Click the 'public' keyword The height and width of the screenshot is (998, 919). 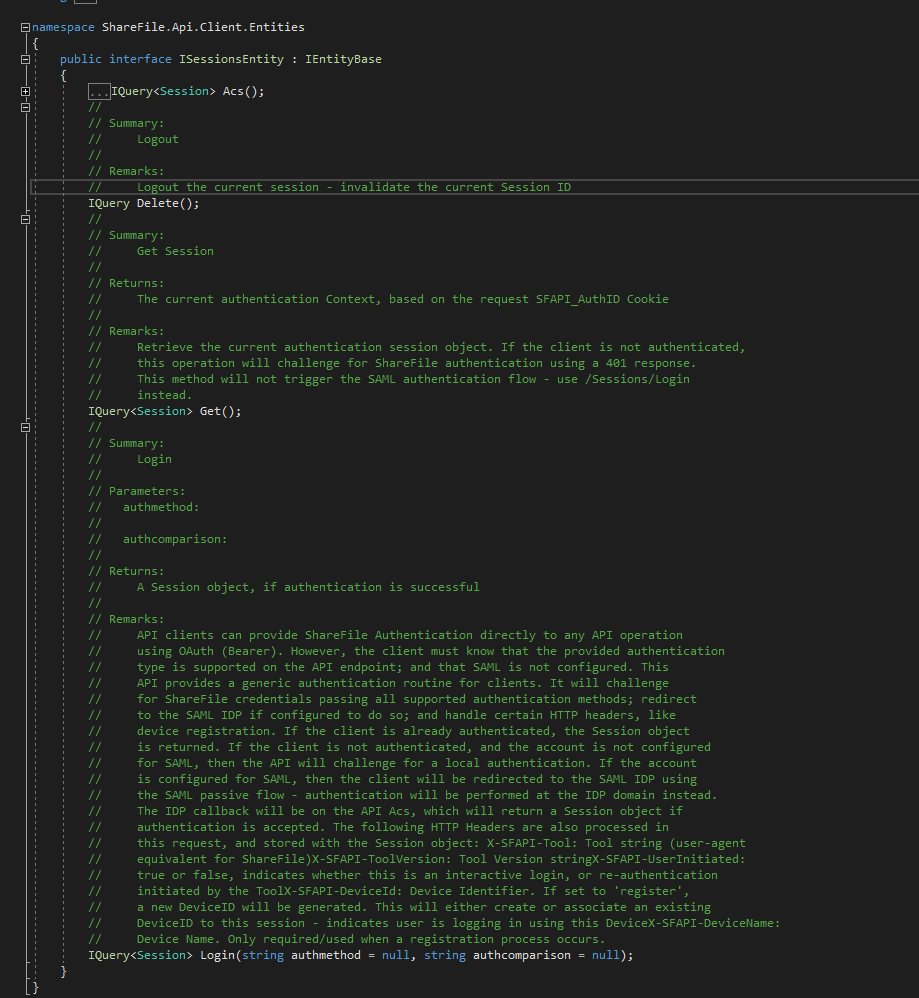(81, 59)
